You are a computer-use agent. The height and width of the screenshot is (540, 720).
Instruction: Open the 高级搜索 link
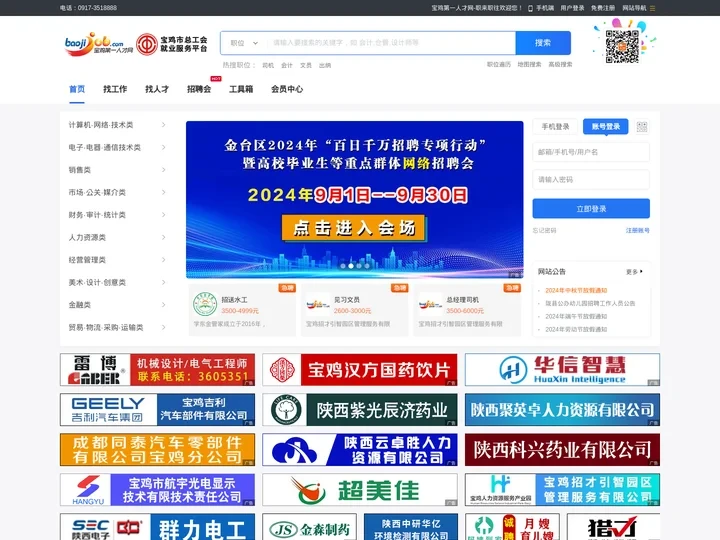click(x=560, y=65)
